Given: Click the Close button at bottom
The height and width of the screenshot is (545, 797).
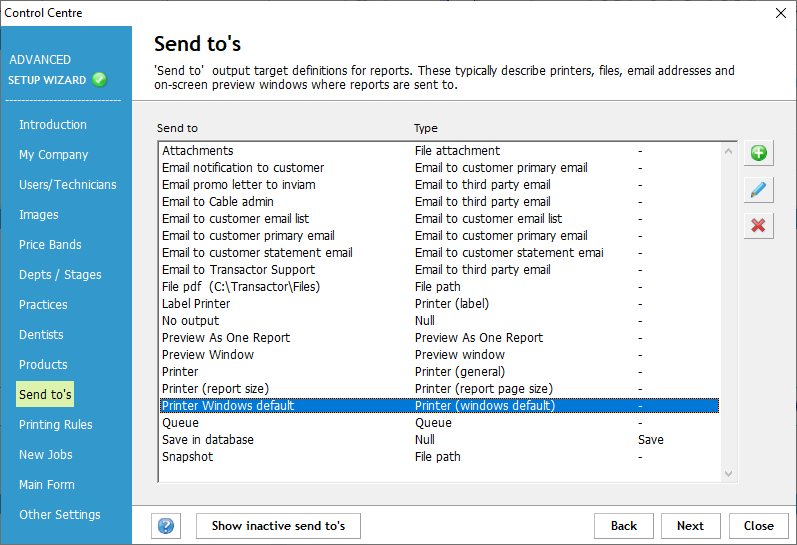Looking at the screenshot, I should (758, 526).
